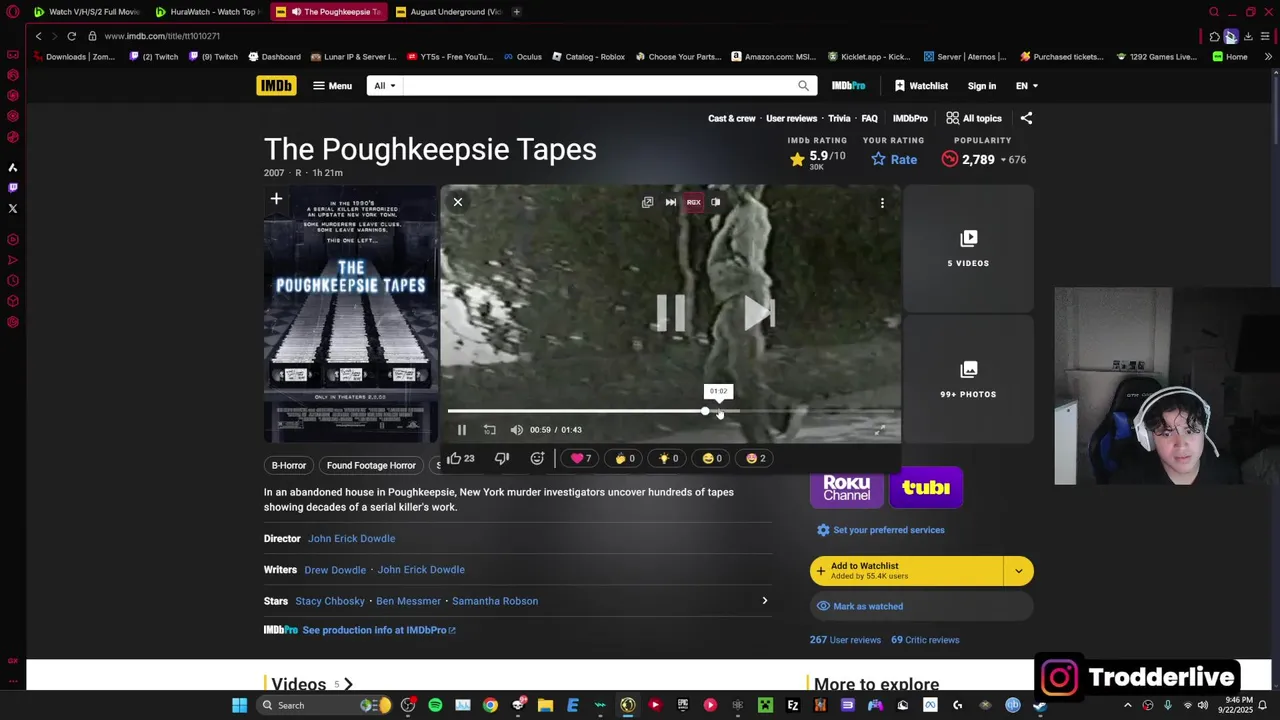The height and width of the screenshot is (720, 1280).
Task: Click skip-forward icon at top of video
Action: tap(671, 202)
